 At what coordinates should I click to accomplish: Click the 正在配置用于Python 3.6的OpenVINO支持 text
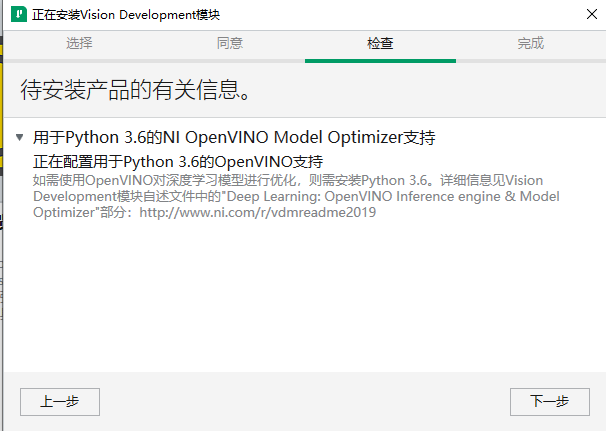tap(178, 162)
